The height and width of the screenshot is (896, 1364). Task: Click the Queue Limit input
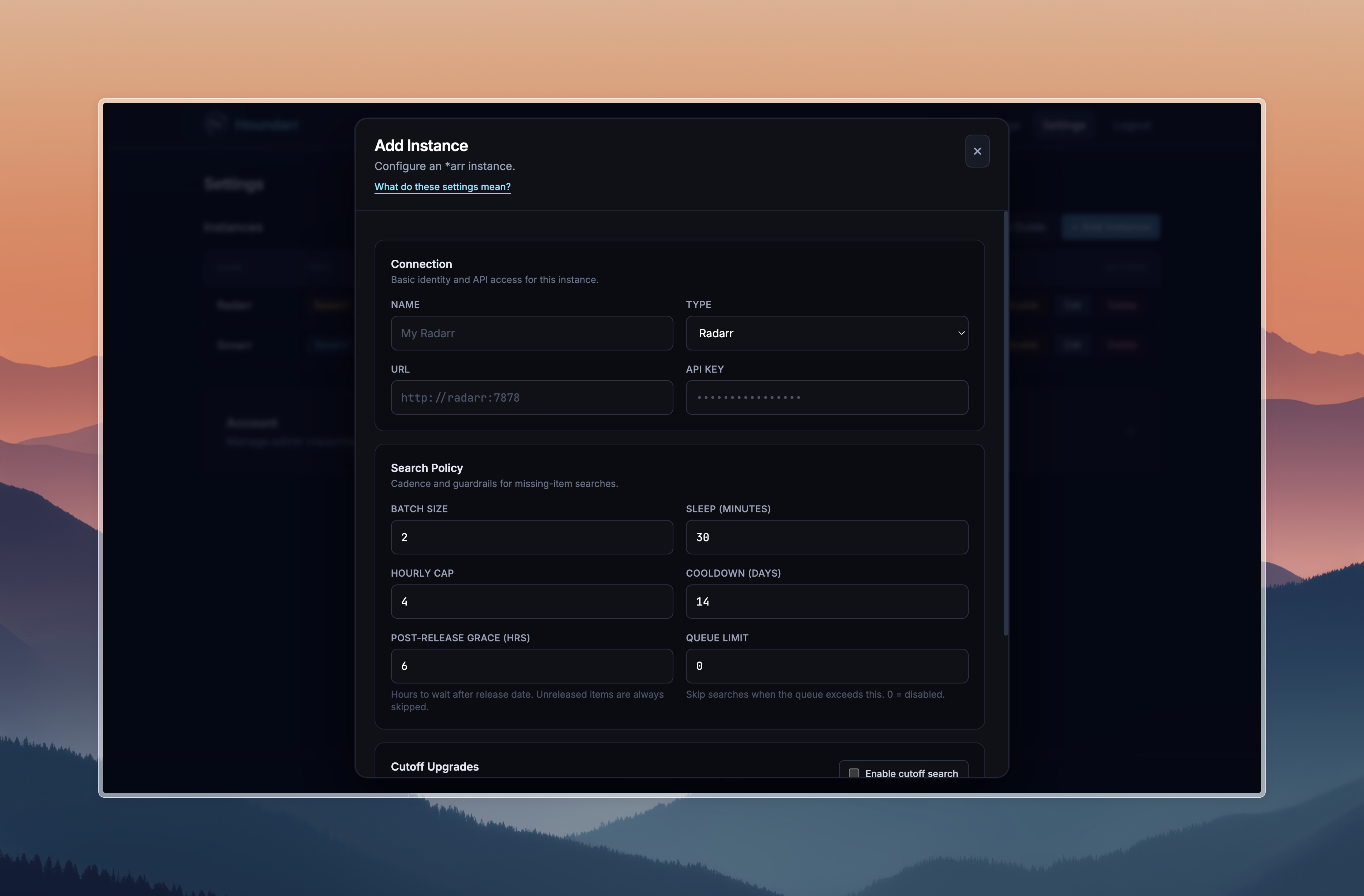[x=826, y=666]
